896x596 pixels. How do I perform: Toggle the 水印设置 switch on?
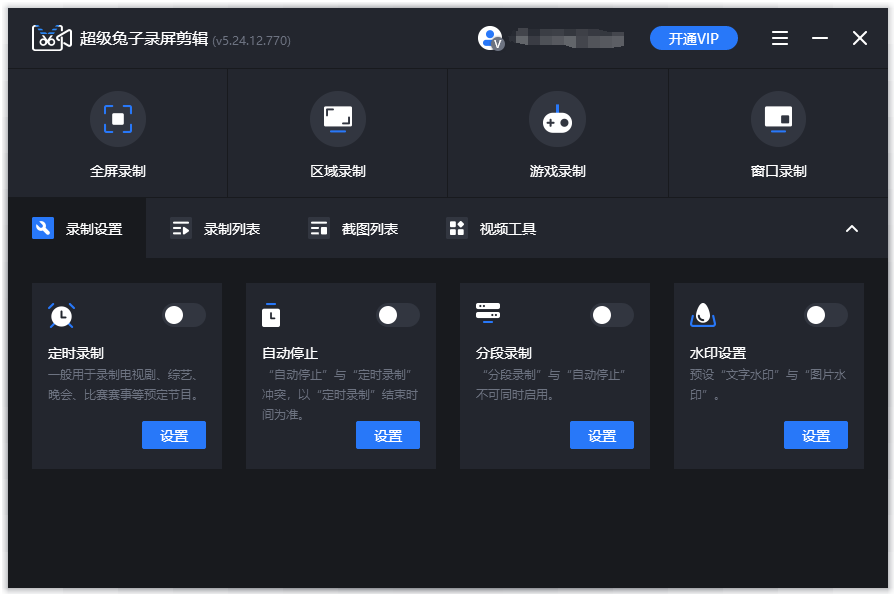(x=826, y=315)
